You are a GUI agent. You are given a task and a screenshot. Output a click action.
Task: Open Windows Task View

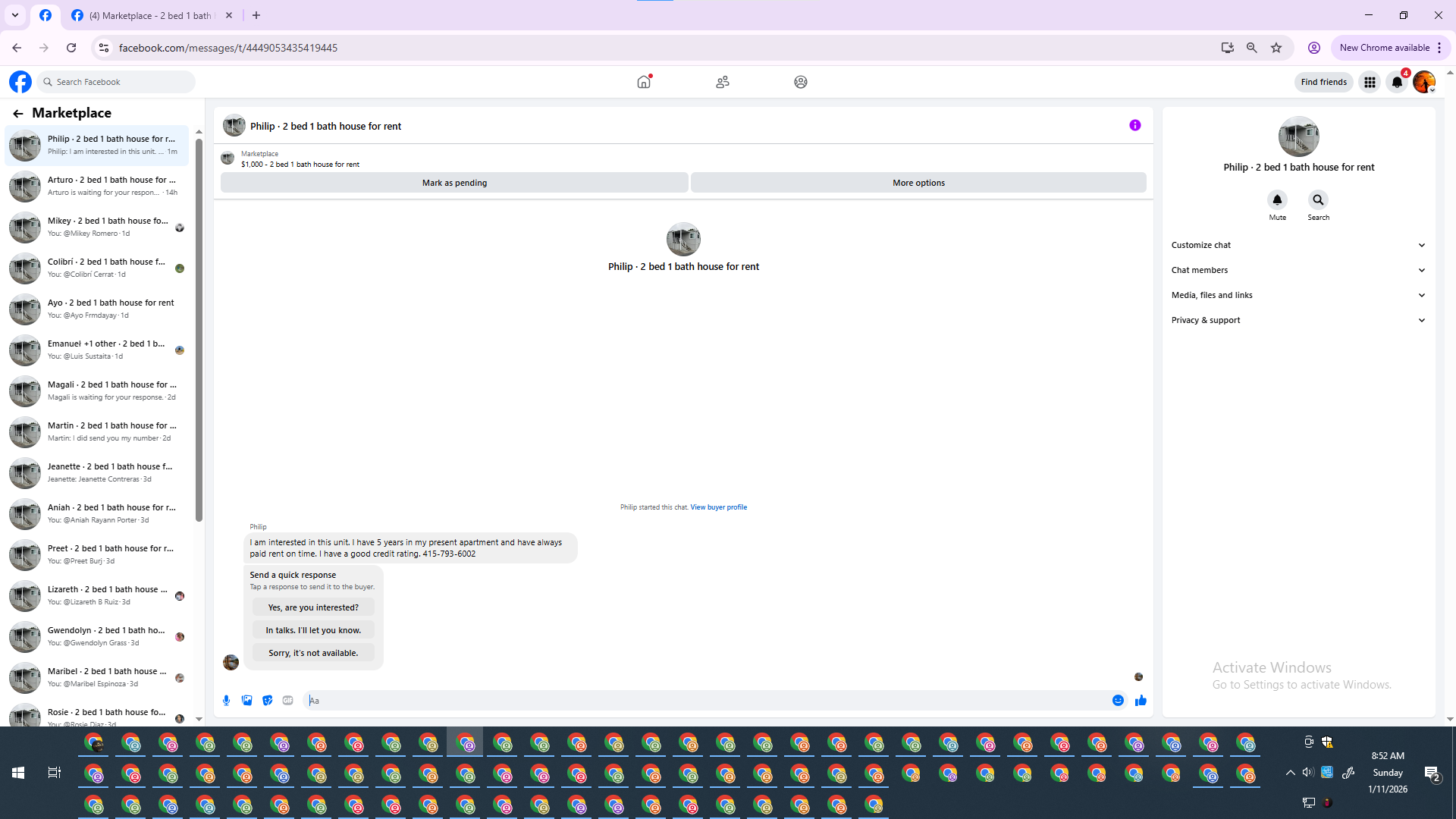[55, 773]
